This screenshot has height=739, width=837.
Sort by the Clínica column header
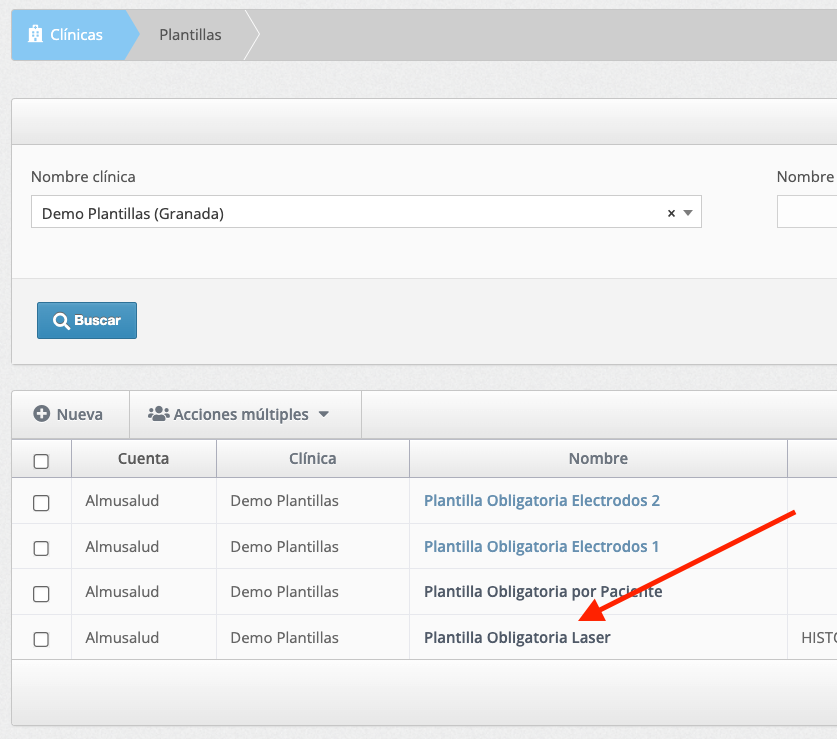click(313, 459)
